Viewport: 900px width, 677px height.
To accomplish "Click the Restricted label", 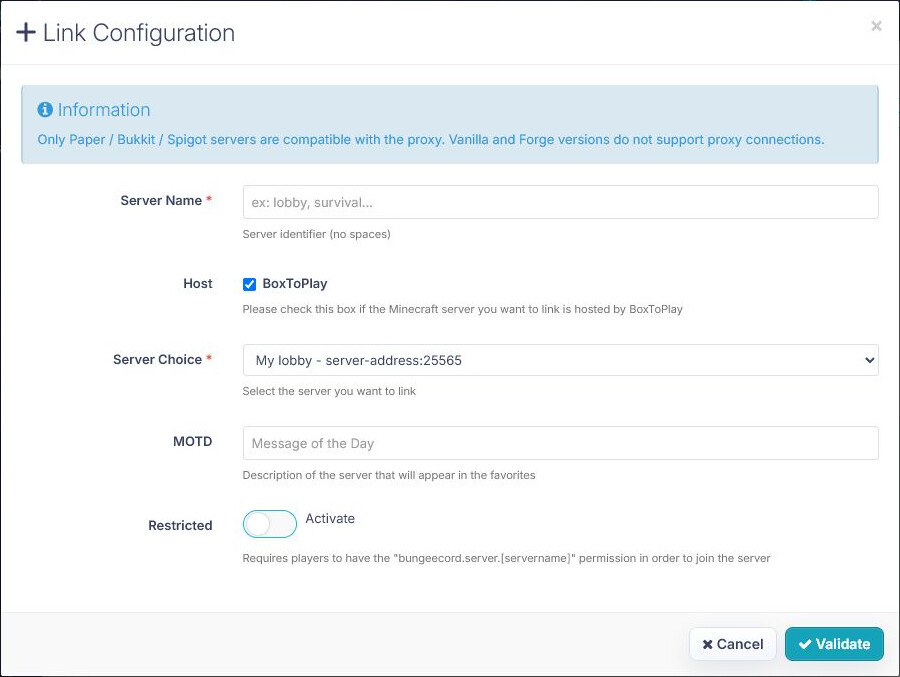I will 180,525.
